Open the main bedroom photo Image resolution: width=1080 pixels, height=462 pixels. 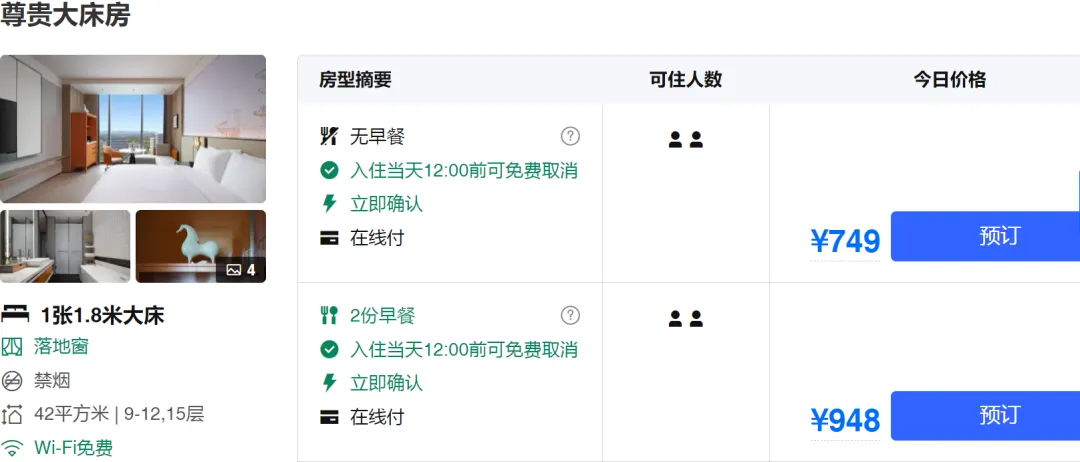133,129
